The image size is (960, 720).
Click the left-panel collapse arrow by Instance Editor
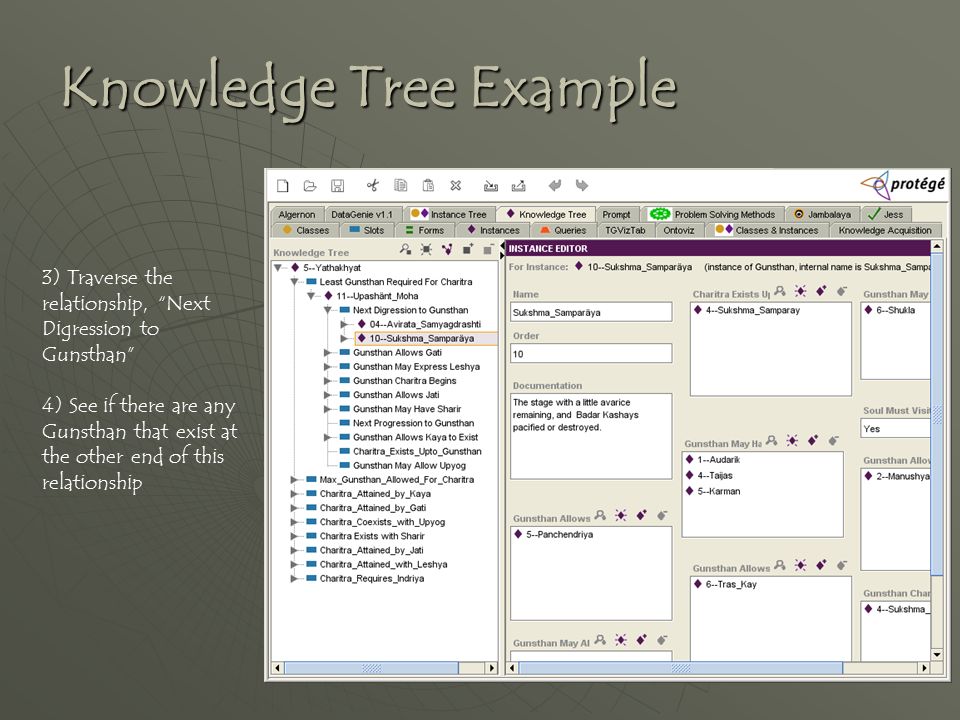point(503,245)
